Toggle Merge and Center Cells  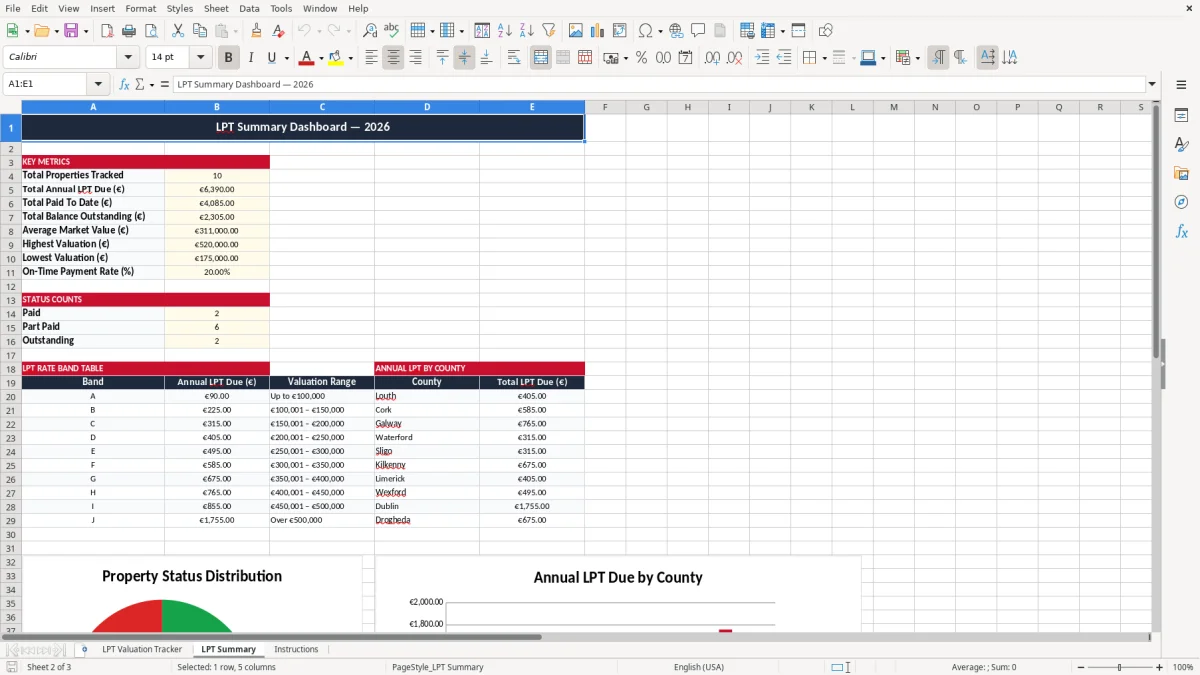pos(540,58)
